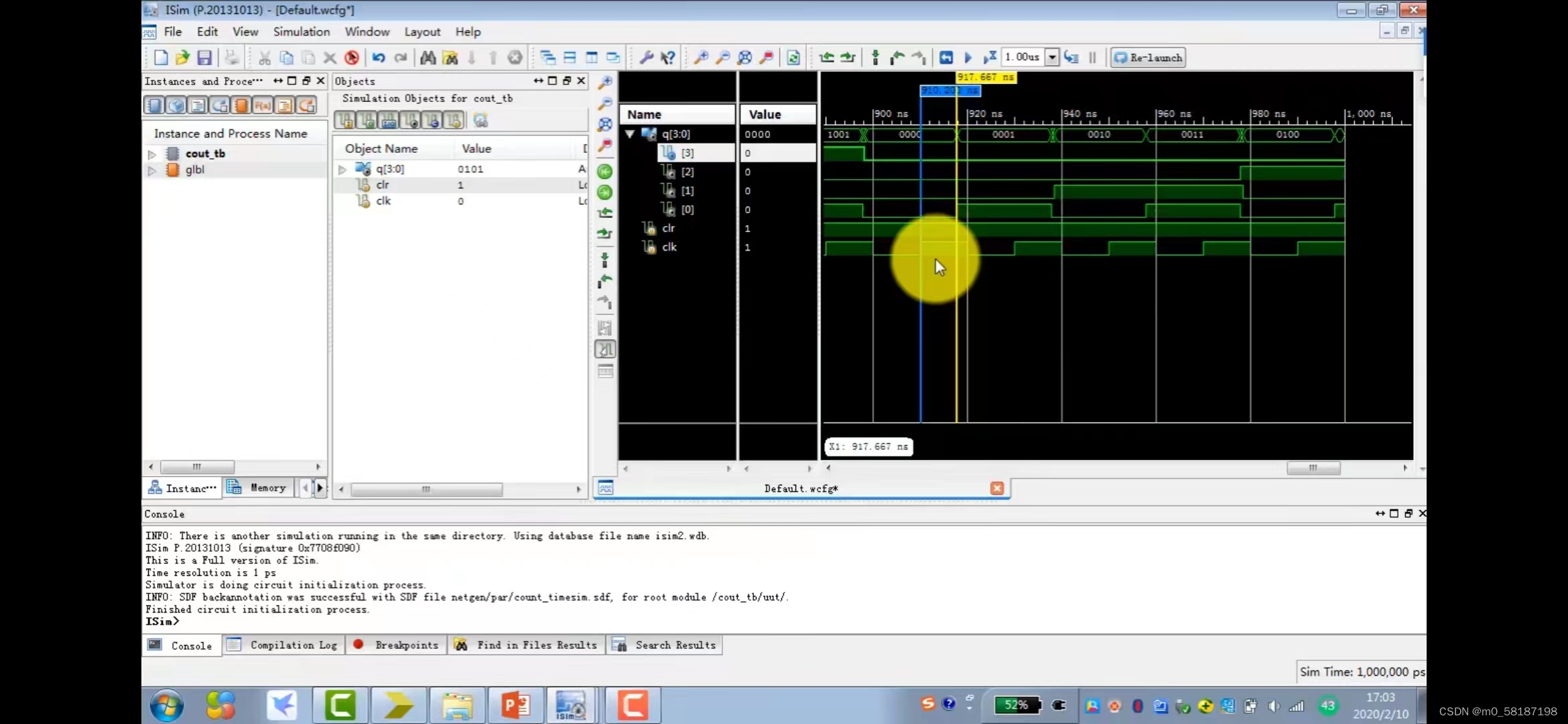Click Zoom to Full View icon
The image size is (1568, 724).
(x=744, y=58)
